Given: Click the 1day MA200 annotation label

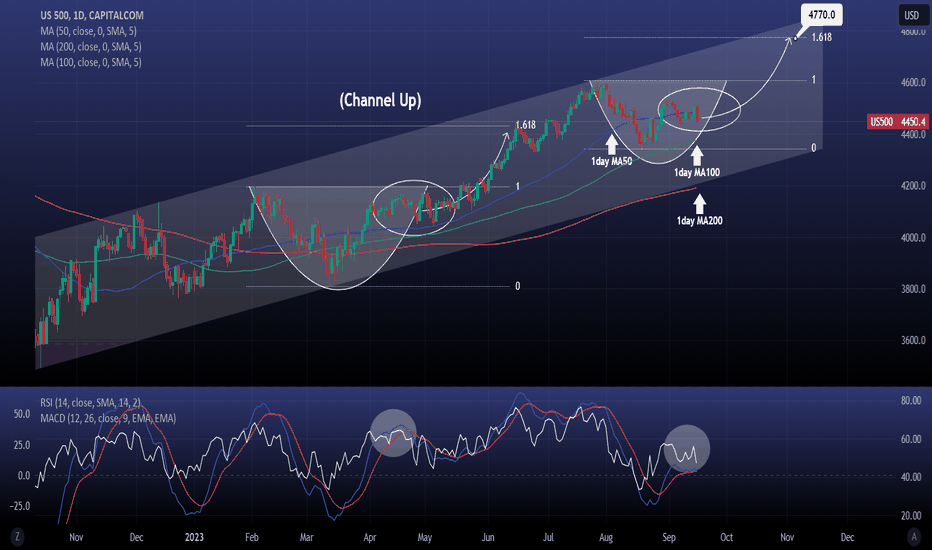Looking at the screenshot, I should pyautogui.click(x=700, y=221).
